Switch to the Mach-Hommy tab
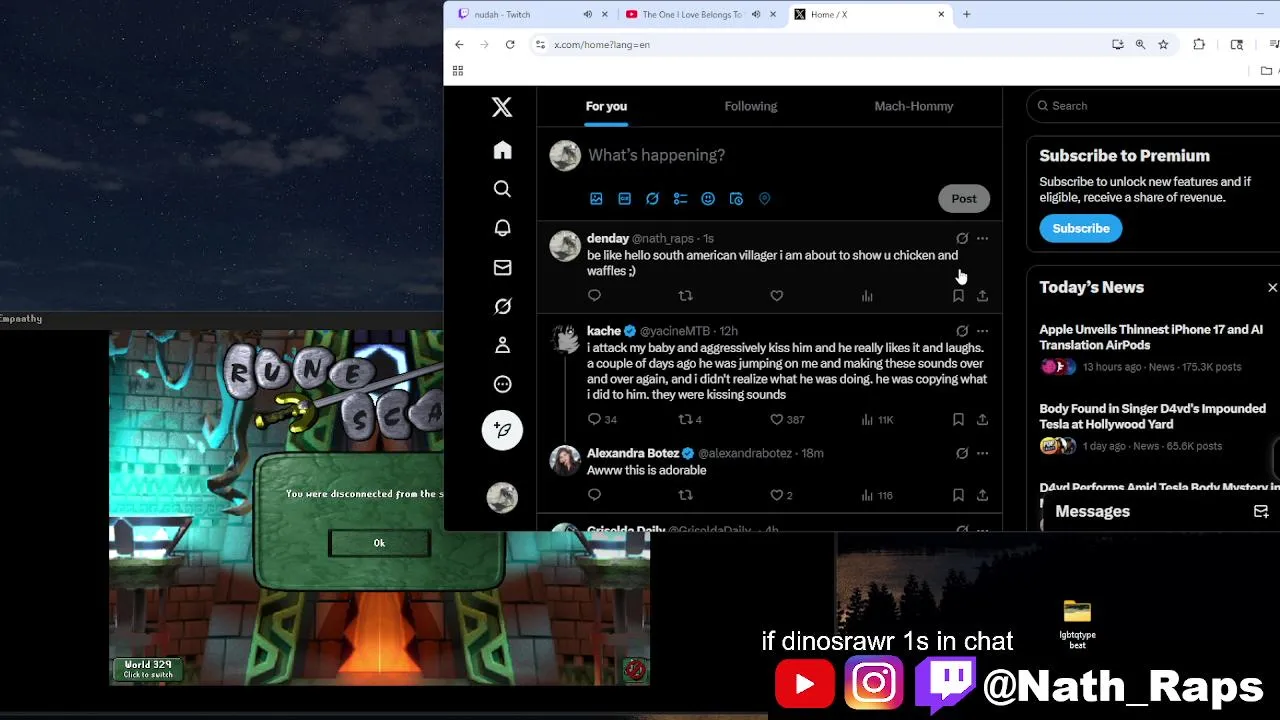Viewport: 1280px width, 720px height. coord(913,106)
